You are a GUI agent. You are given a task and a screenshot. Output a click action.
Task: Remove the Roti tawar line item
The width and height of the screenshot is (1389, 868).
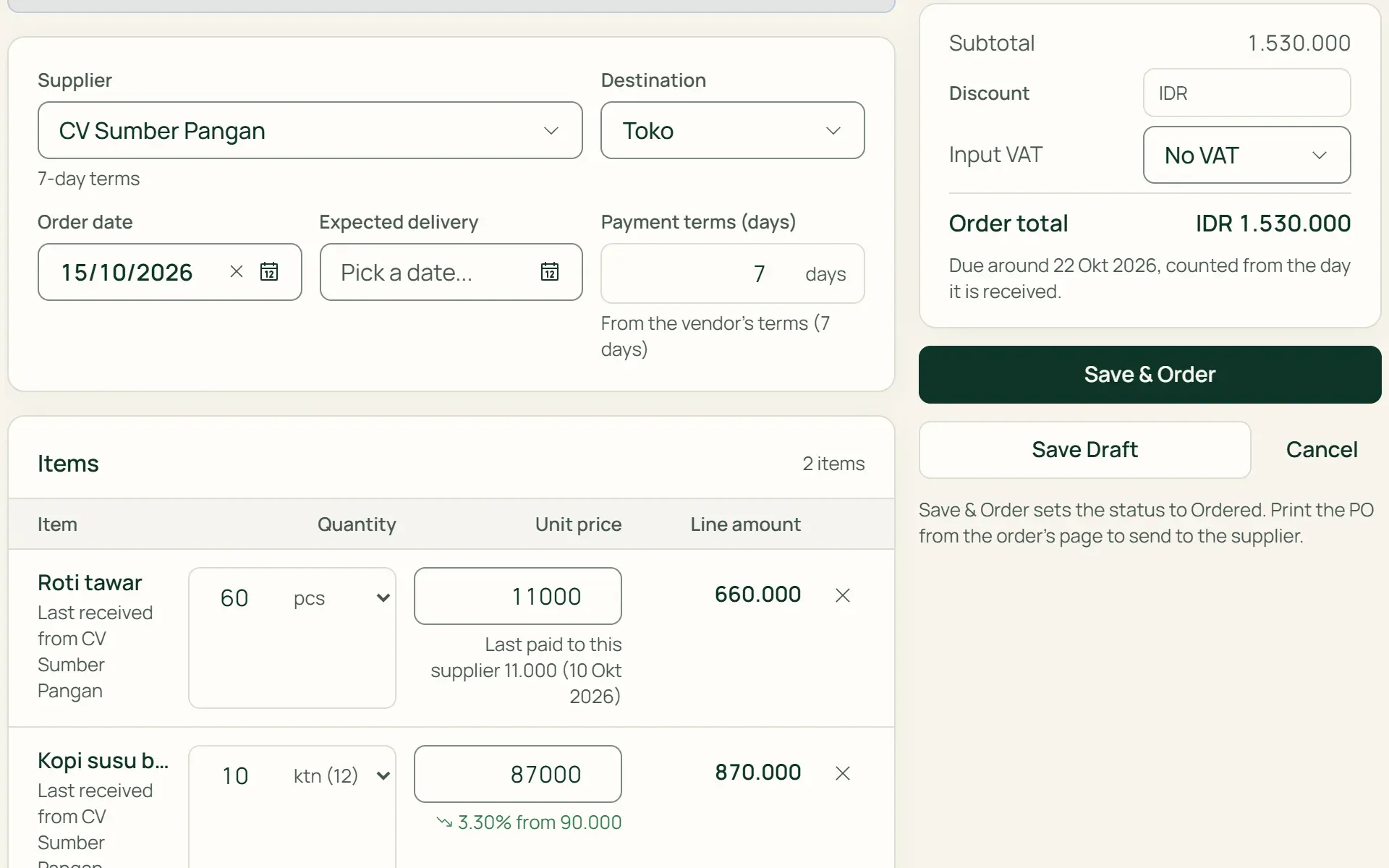[843, 595]
